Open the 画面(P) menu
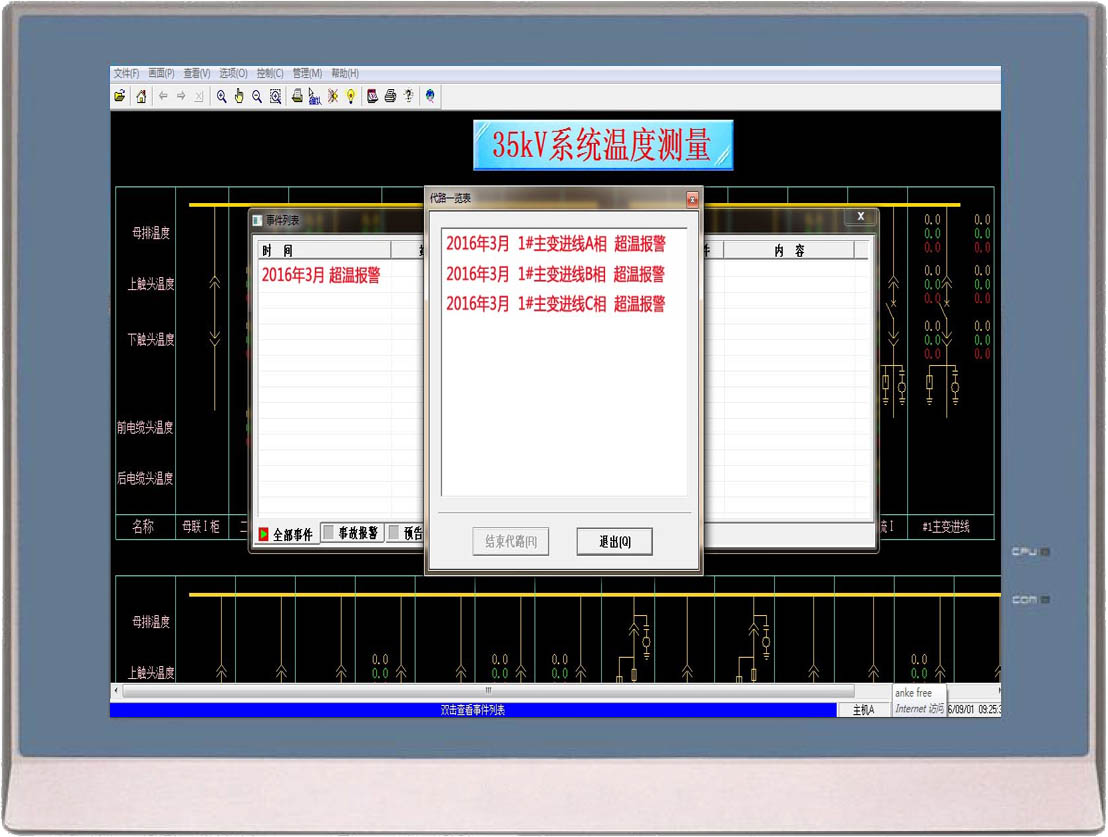This screenshot has width=1108, height=837. point(162,74)
